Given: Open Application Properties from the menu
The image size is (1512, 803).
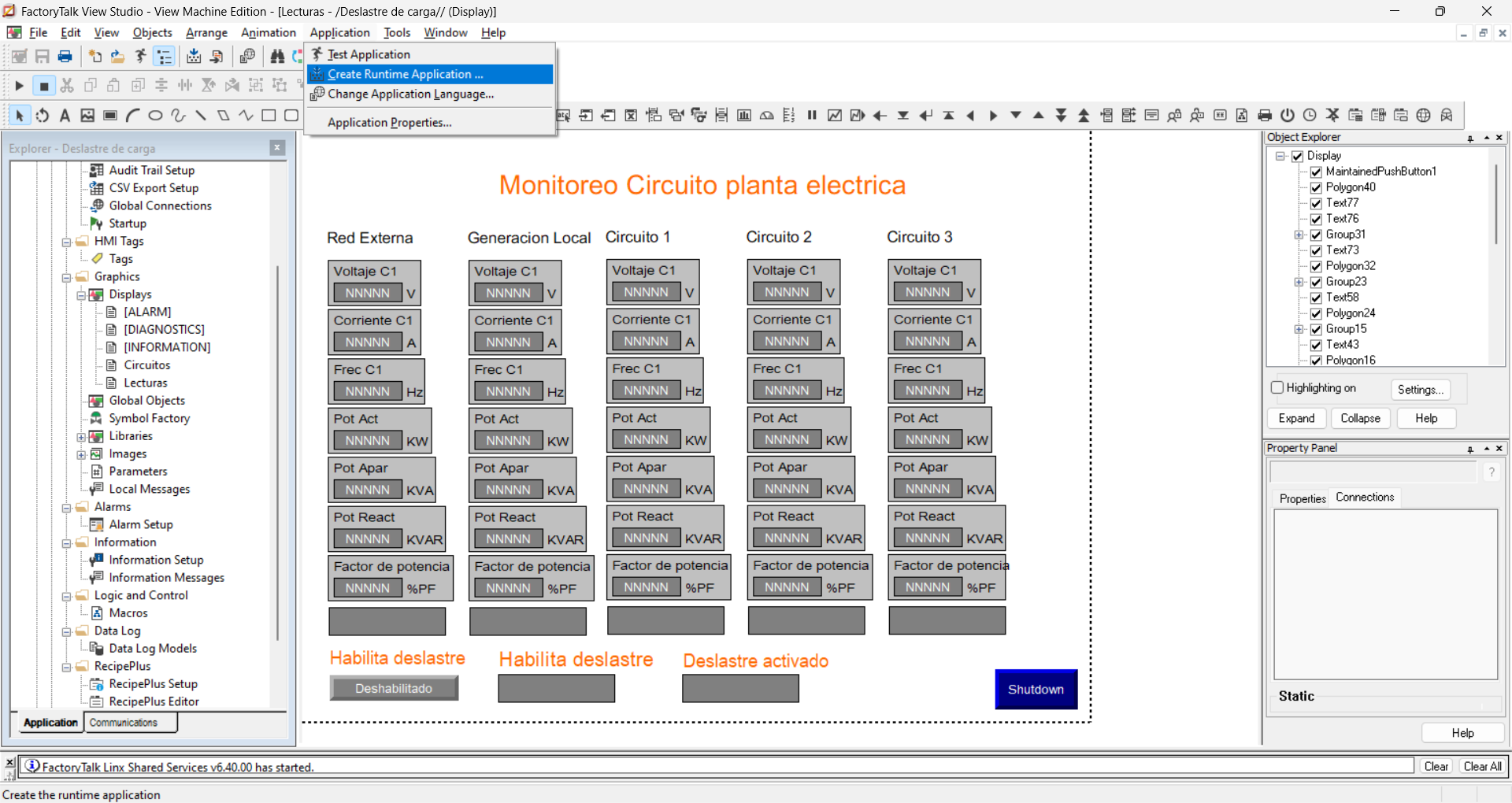Looking at the screenshot, I should [x=430, y=122].
